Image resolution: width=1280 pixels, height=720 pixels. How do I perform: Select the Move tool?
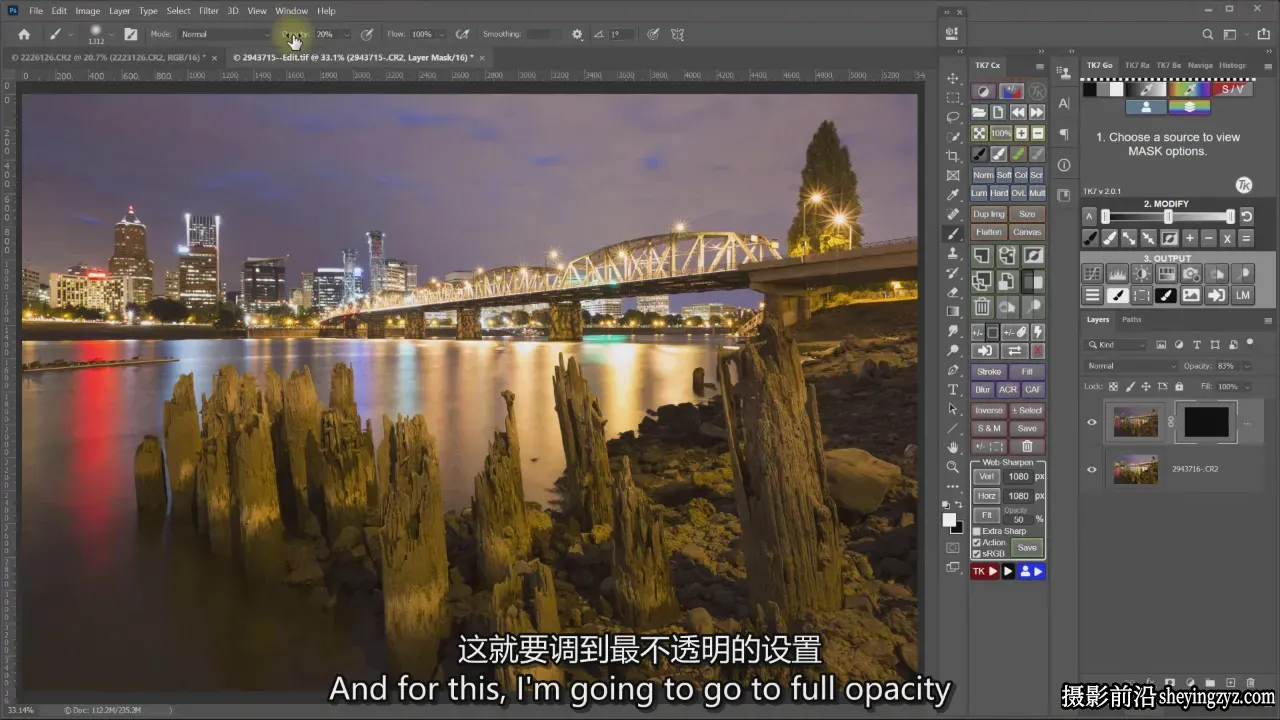[953, 78]
